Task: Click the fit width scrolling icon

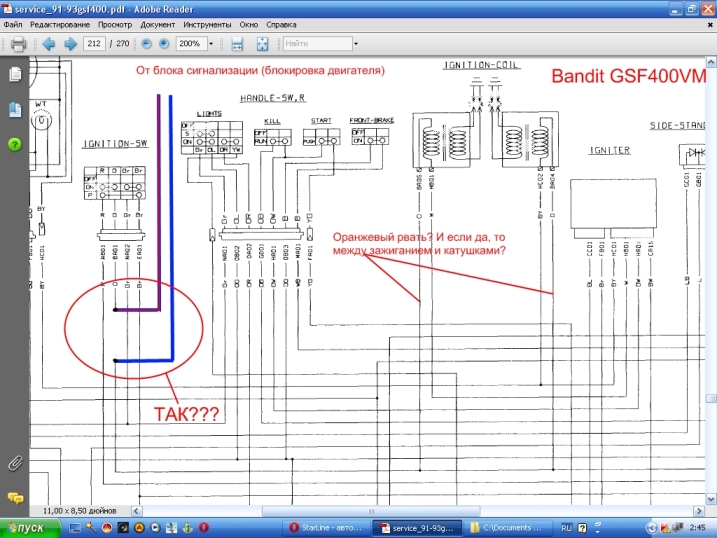Action: [238, 44]
